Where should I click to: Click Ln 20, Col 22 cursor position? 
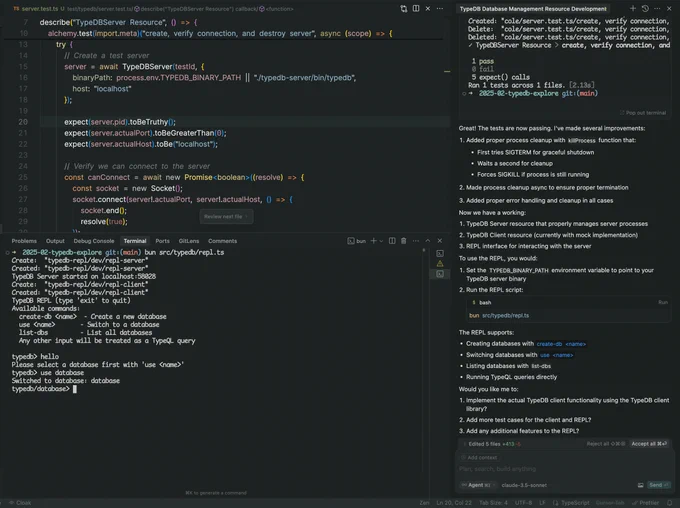click(x=454, y=503)
